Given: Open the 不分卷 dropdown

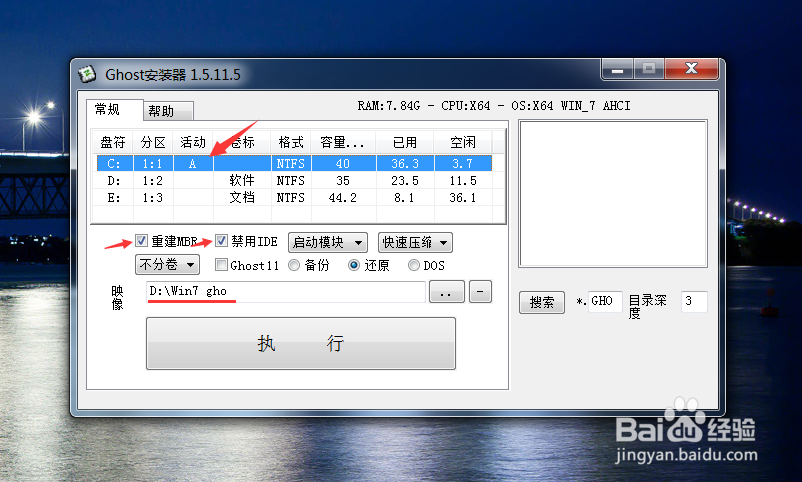Looking at the screenshot, I should coord(167,265).
